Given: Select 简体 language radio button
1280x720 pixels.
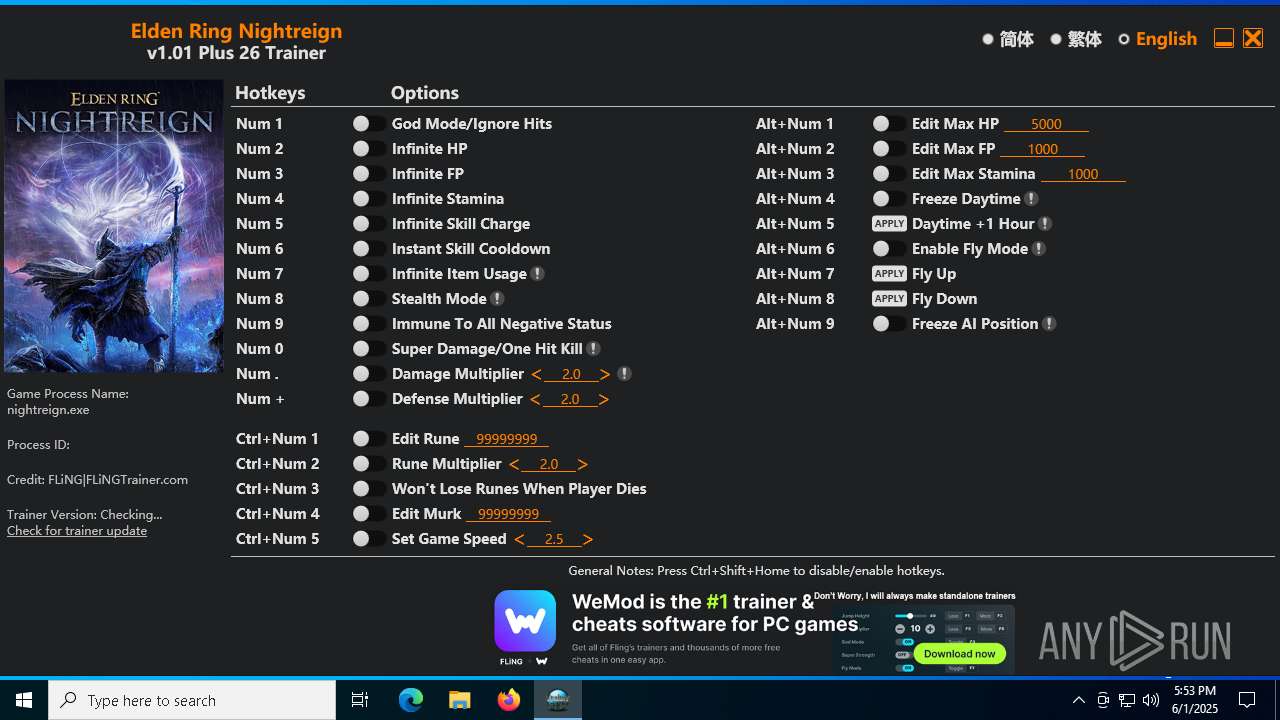Looking at the screenshot, I should tap(988, 39).
